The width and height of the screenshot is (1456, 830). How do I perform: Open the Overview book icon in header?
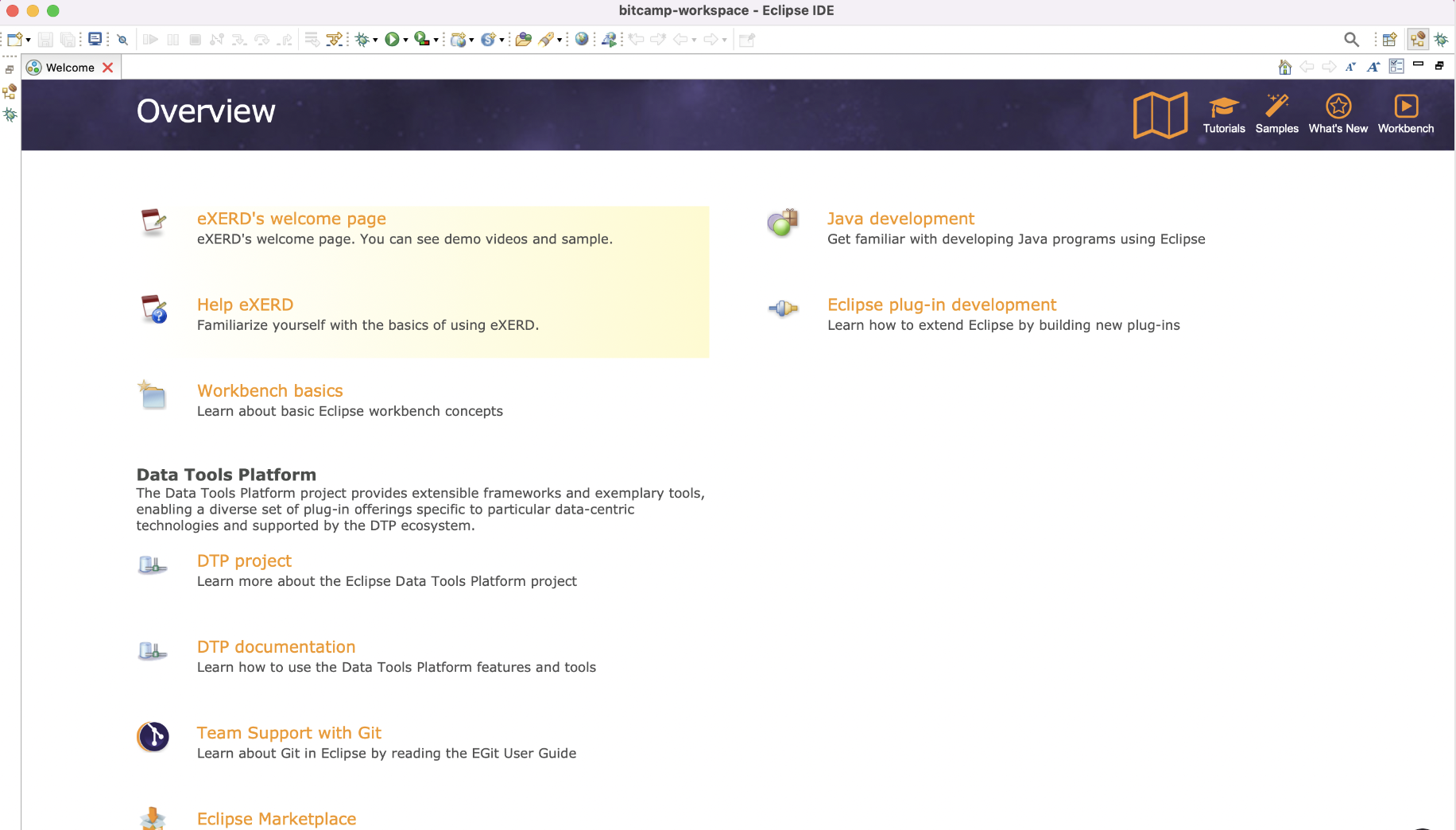click(x=1160, y=114)
